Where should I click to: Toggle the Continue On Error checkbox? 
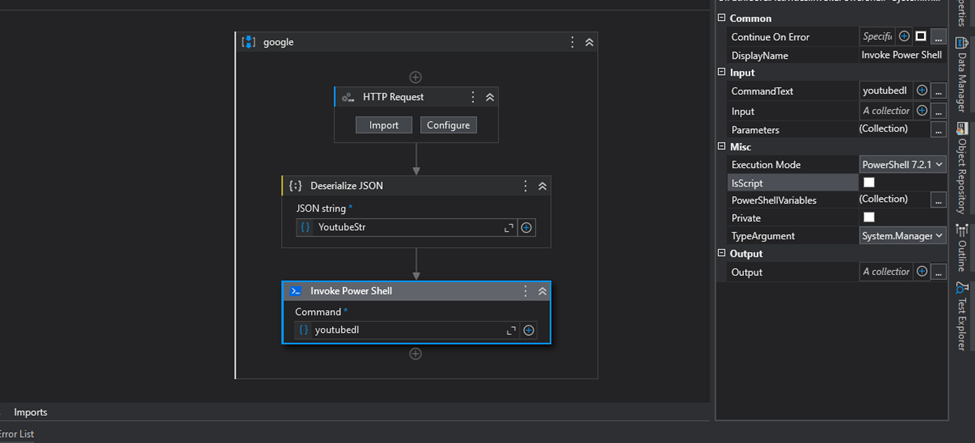pos(921,37)
